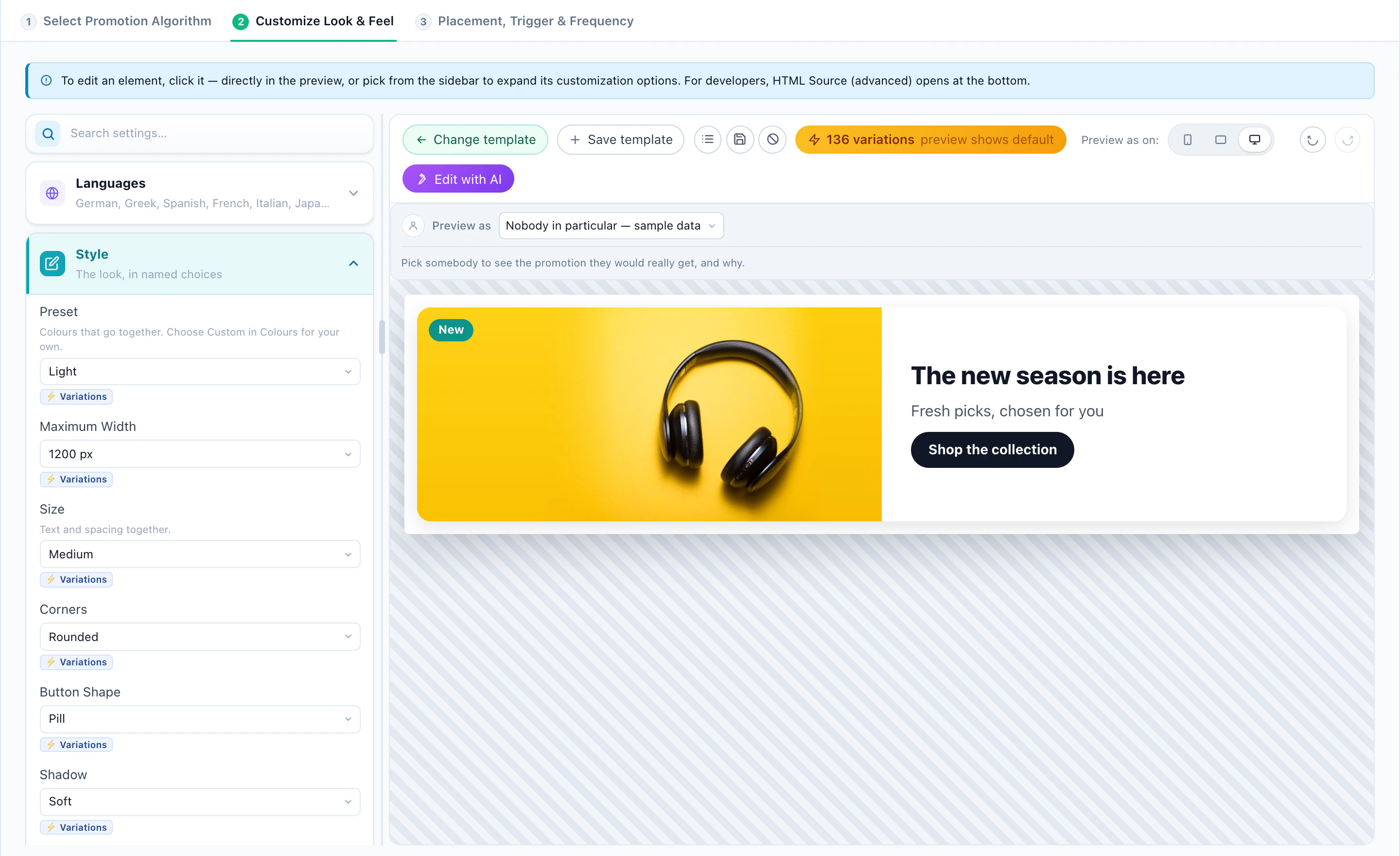Image resolution: width=1400 pixels, height=856 pixels.
Task: Open the Preset dropdown showing Light
Action: (x=200, y=372)
